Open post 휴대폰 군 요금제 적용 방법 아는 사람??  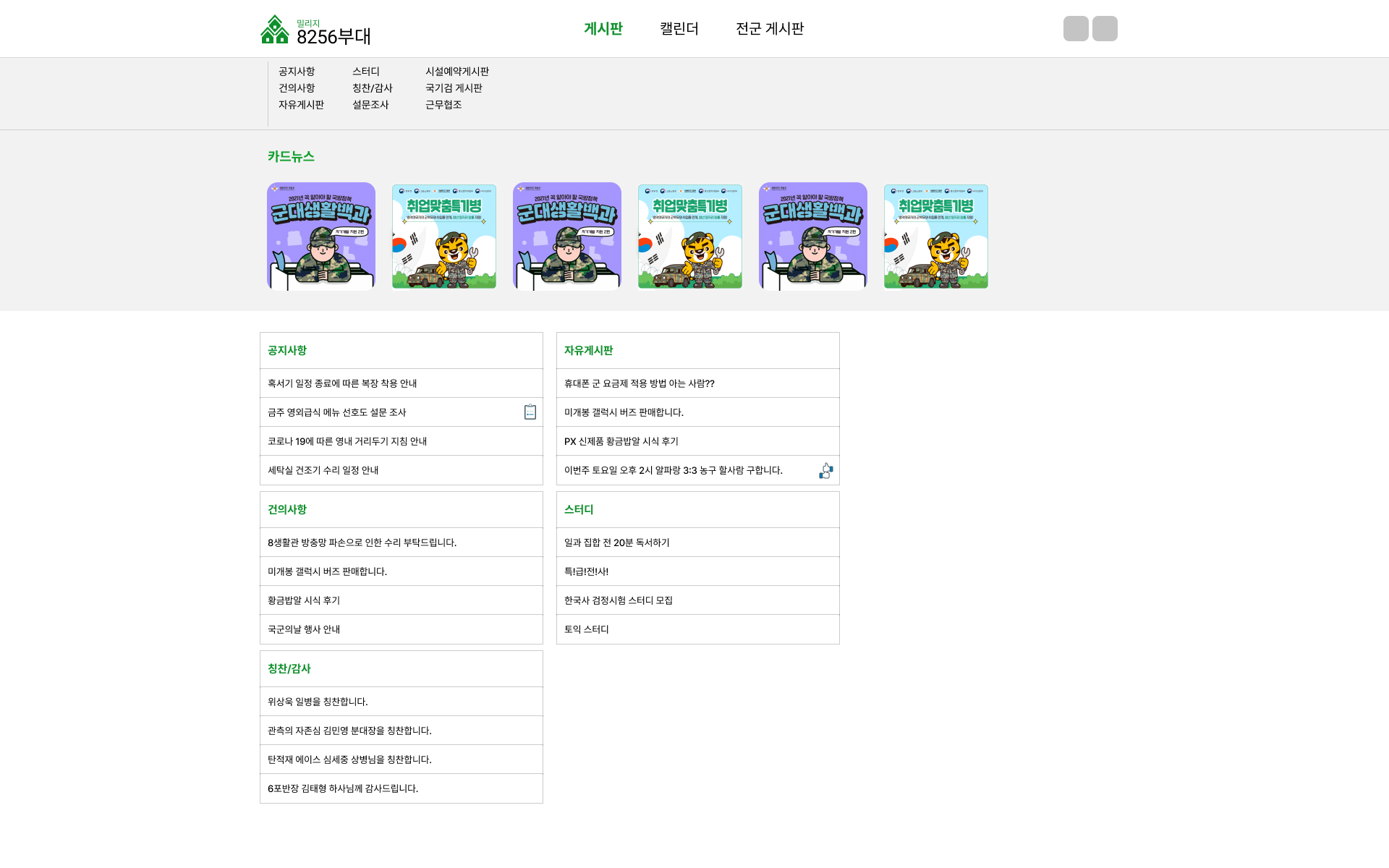tap(698, 383)
